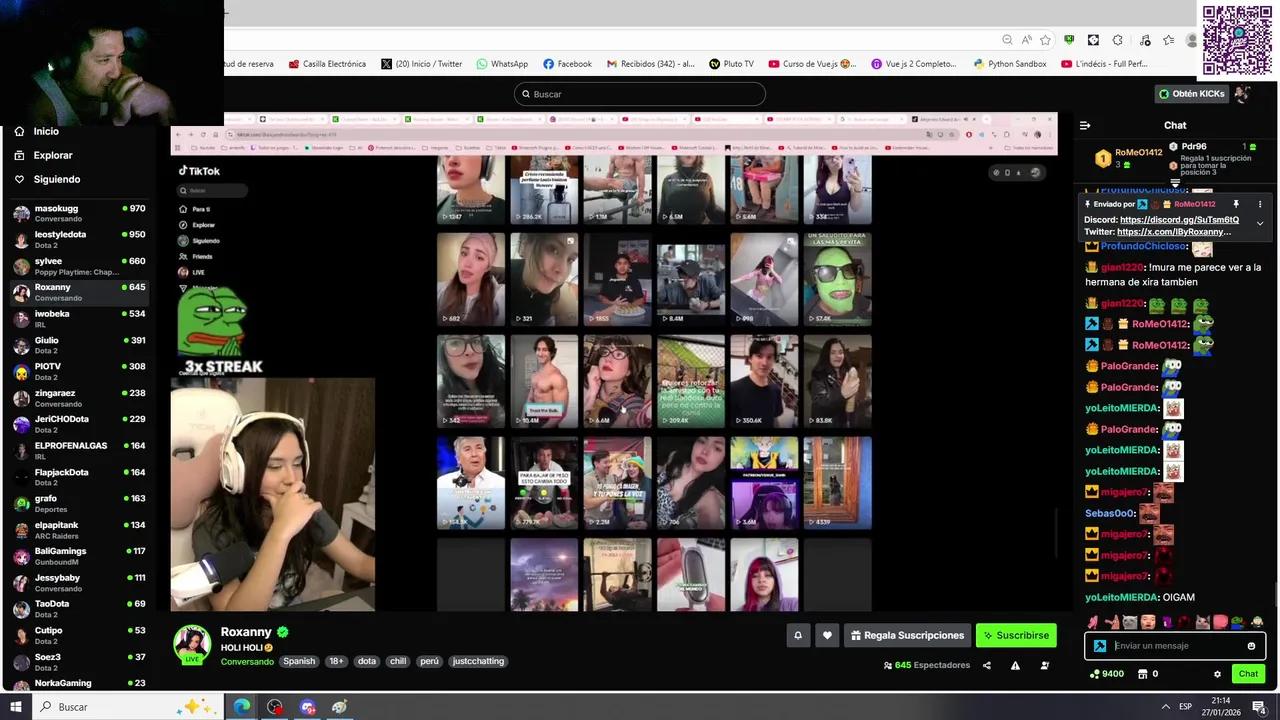Open the browser extensions puzzle icon
The height and width of the screenshot is (720, 1280).
pos(1117,40)
